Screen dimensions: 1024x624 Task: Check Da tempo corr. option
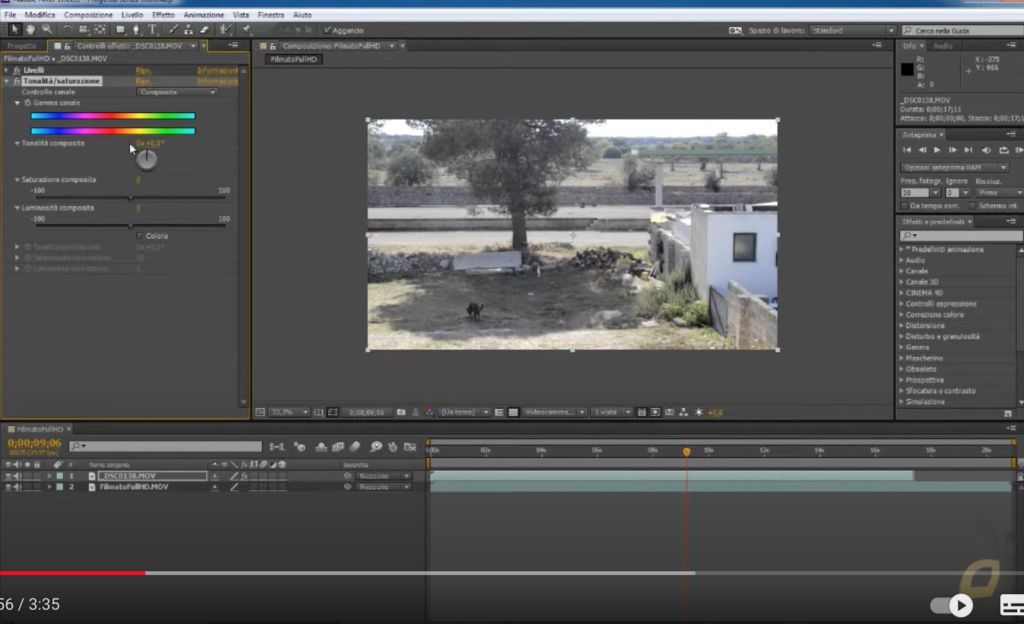(904, 206)
